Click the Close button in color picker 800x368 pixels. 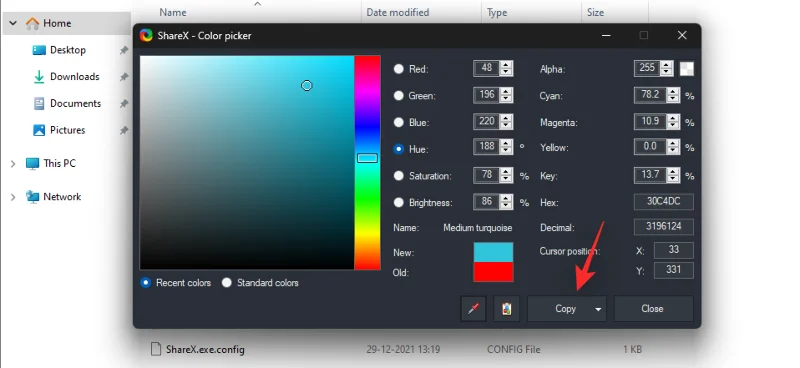pos(654,309)
